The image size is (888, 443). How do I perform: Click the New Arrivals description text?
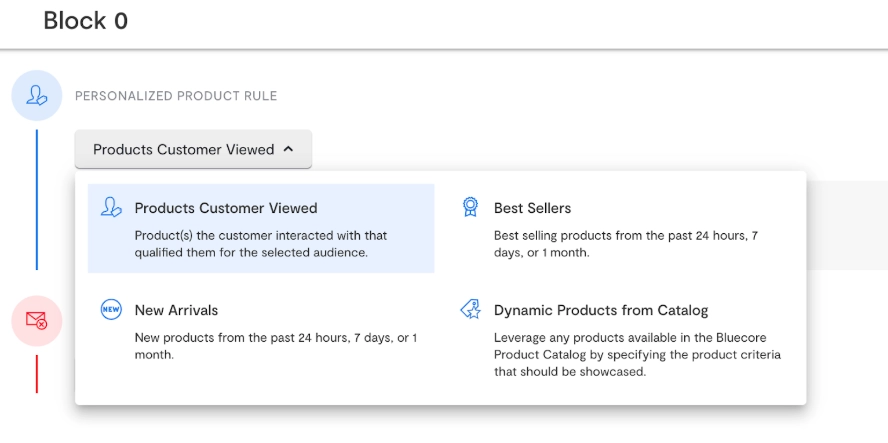(275, 346)
